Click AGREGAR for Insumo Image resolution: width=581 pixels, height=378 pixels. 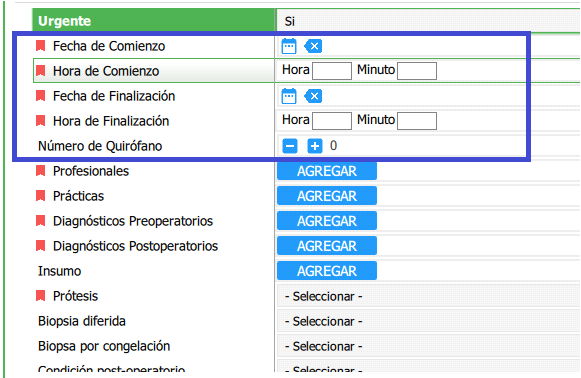[x=327, y=271]
